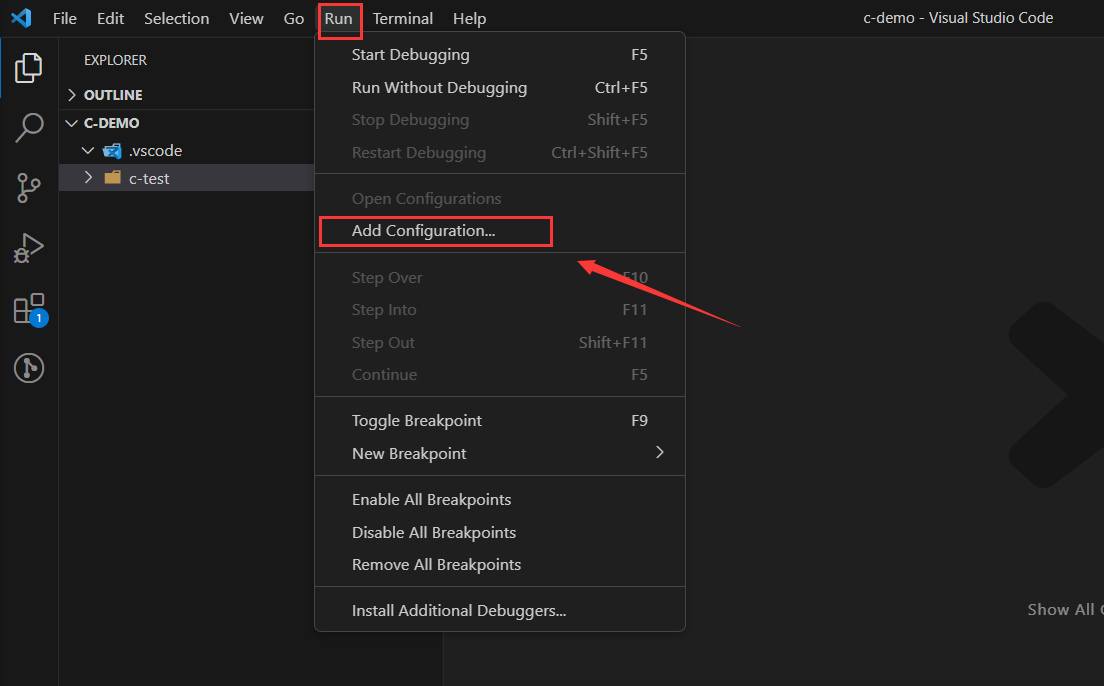1104x686 pixels.
Task: Select Step Over entry
Action: (x=500, y=277)
